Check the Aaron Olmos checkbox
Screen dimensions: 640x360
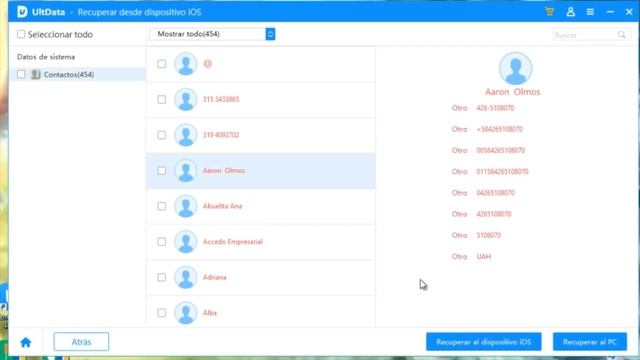(162, 171)
